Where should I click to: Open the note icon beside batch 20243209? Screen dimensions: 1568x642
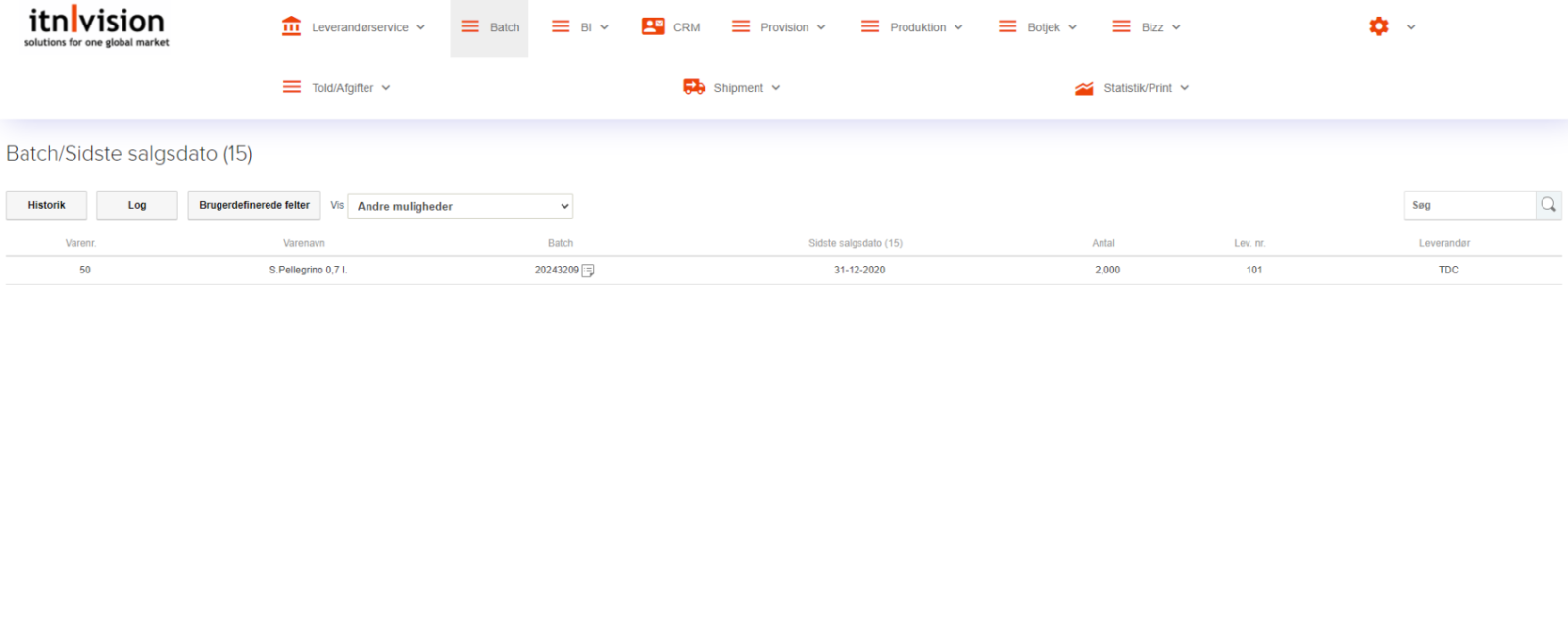[588, 271]
